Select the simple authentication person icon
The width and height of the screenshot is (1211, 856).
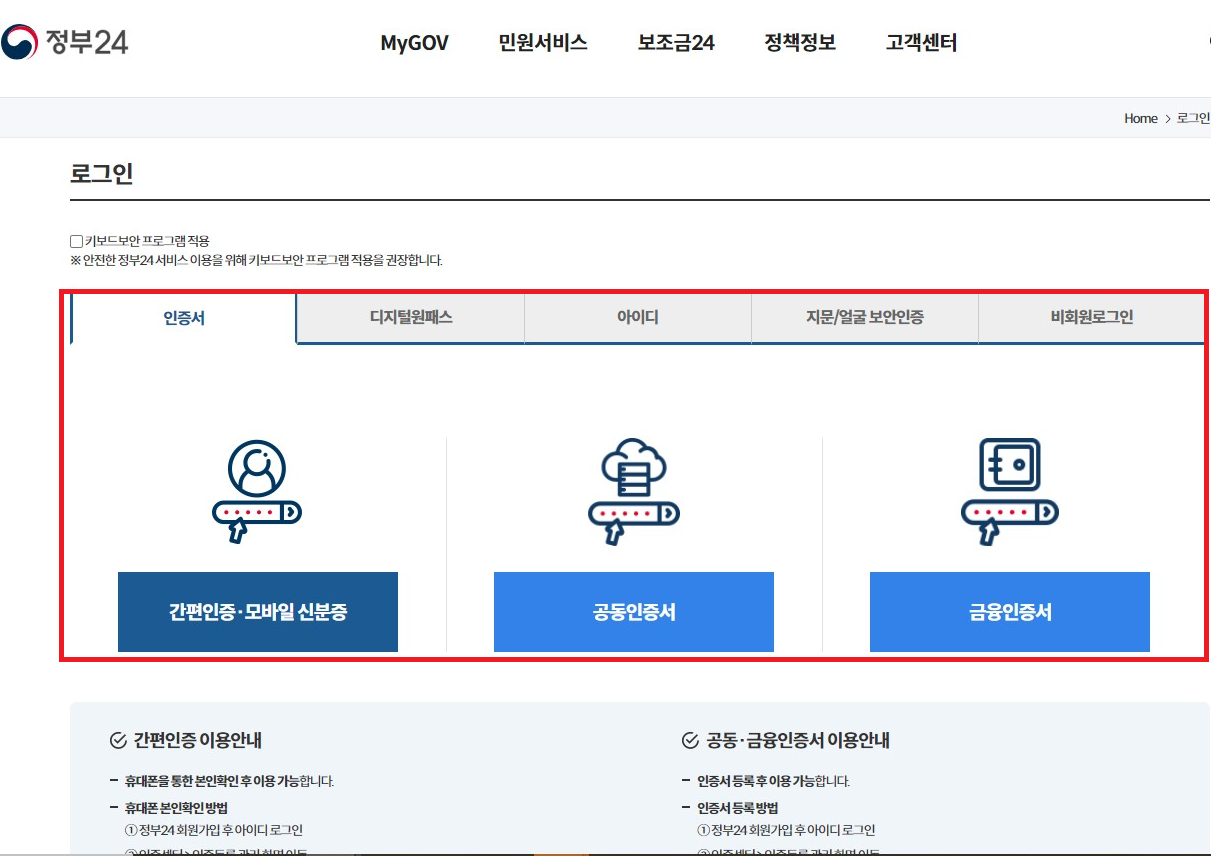(257, 492)
